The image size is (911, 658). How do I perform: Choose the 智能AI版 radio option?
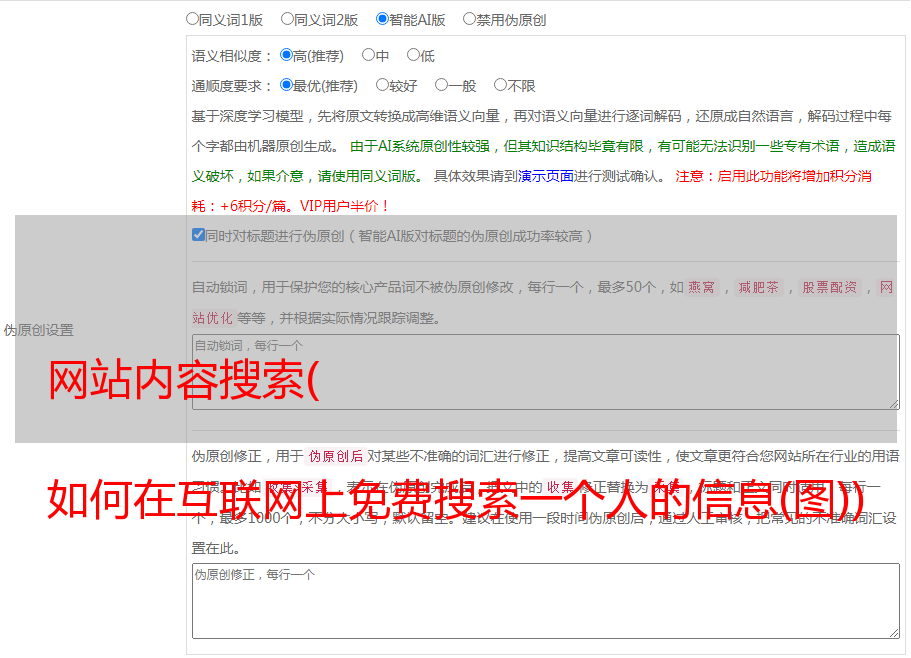382,19
